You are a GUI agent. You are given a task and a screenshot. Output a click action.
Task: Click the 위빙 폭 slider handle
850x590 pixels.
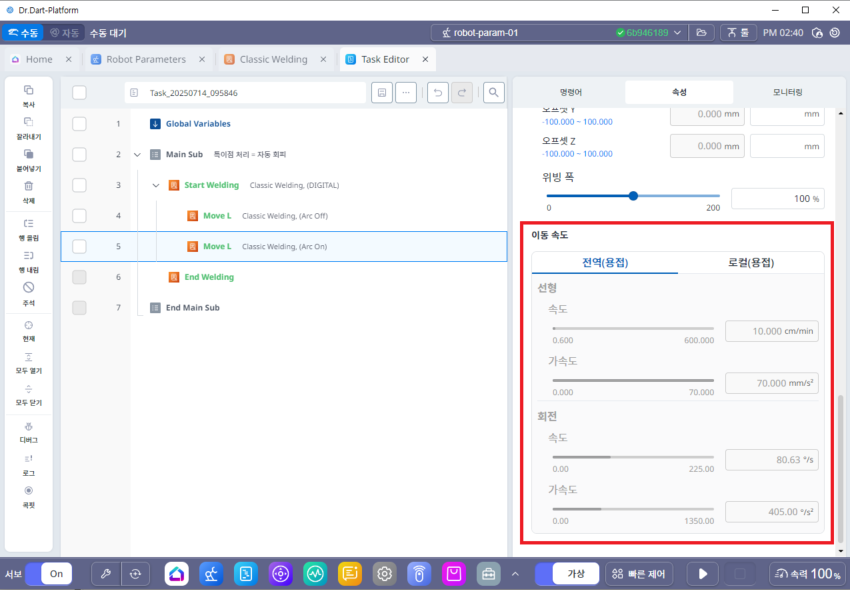click(x=633, y=196)
